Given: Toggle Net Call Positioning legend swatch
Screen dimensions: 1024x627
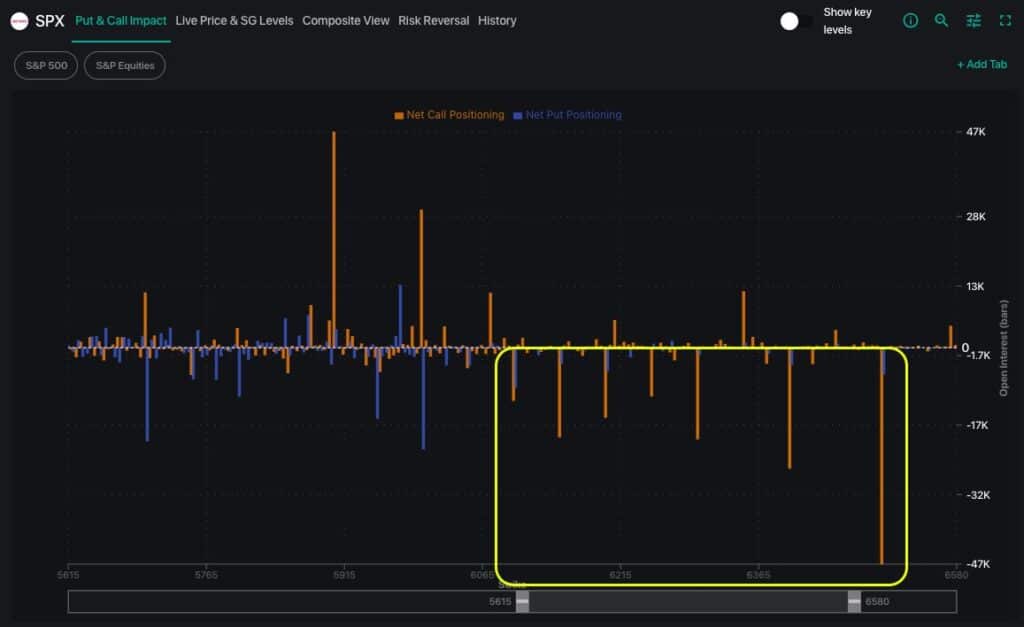Looking at the screenshot, I should (x=399, y=115).
